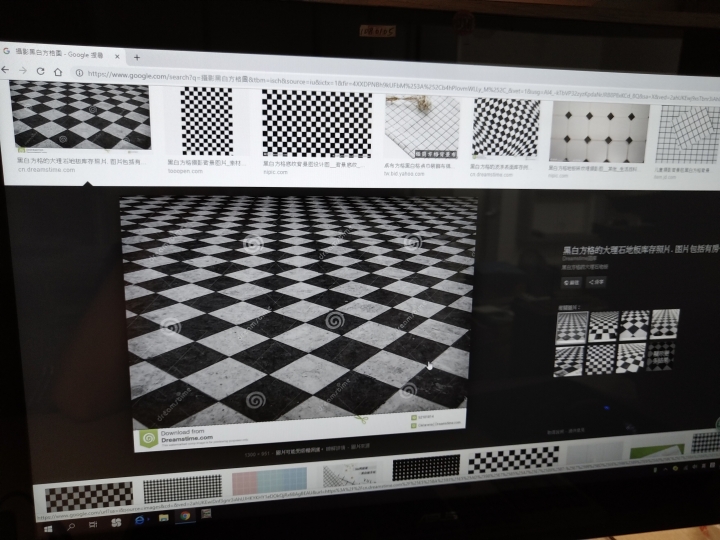Click the item.jd.com source link

pos(665,177)
